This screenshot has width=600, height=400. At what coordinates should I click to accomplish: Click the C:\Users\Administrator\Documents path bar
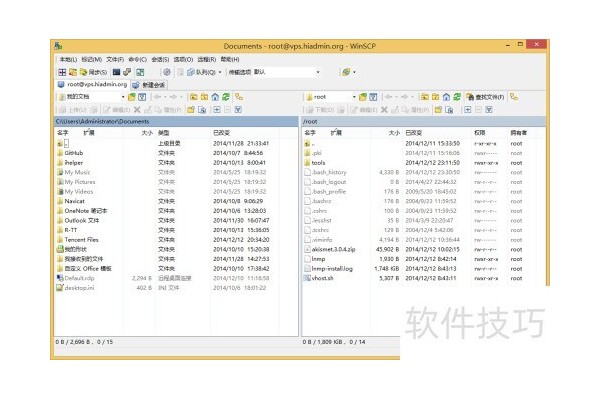[176, 121]
